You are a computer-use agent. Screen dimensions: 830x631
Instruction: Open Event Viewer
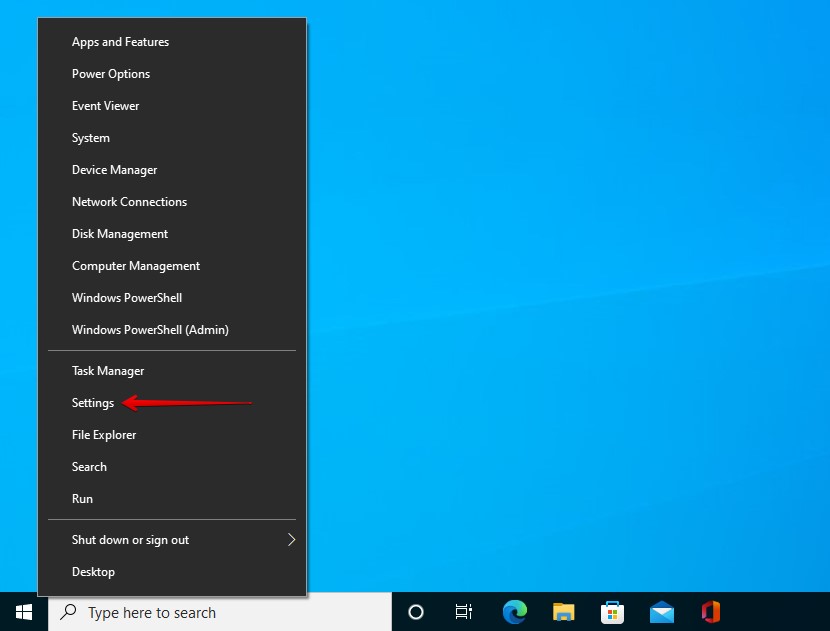[x=172, y=106]
